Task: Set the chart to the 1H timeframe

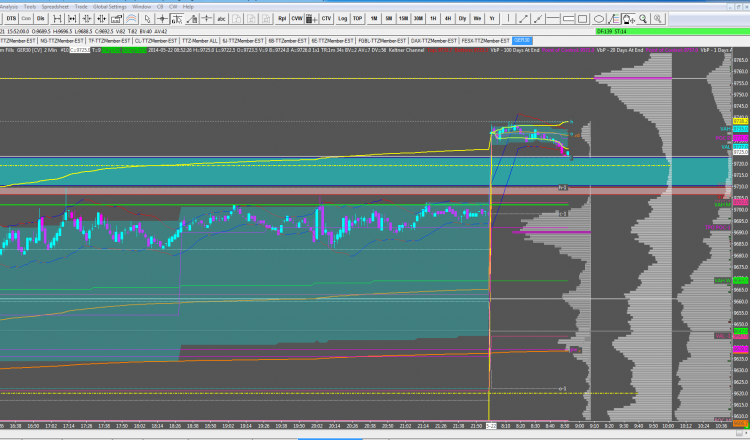Action: click(x=433, y=19)
